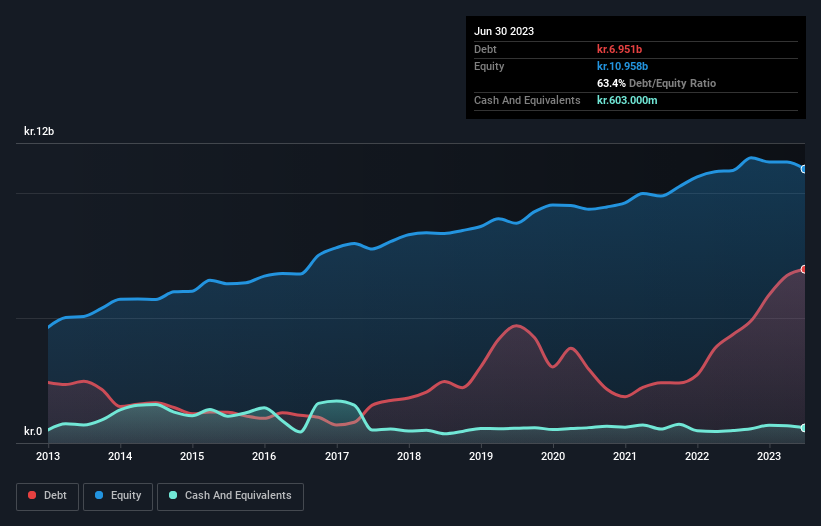Screen dimensions: 821x526
Task: Click the kr.10.958b equity value
Action: click(623, 66)
